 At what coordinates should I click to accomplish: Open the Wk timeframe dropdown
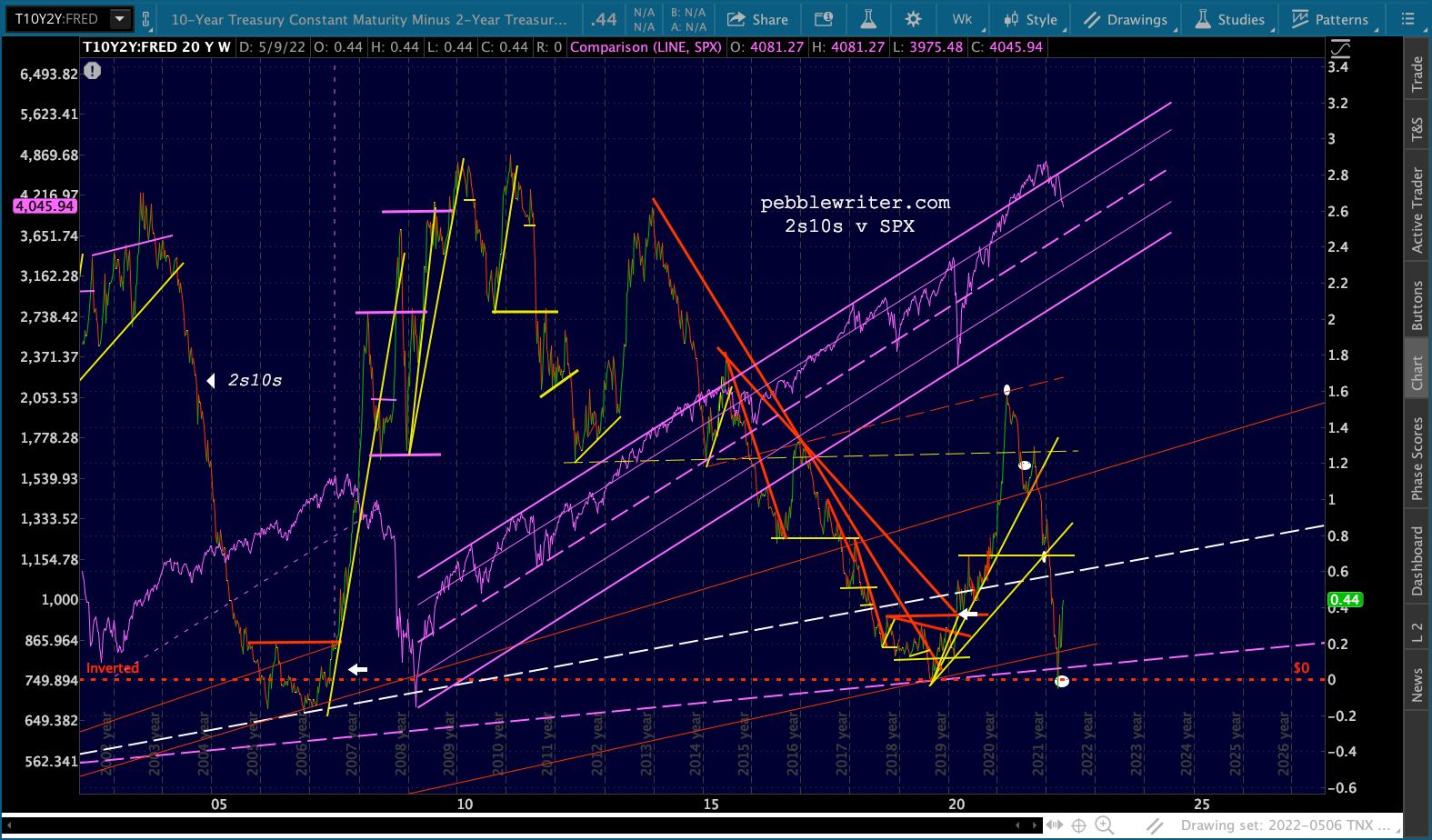(962, 19)
